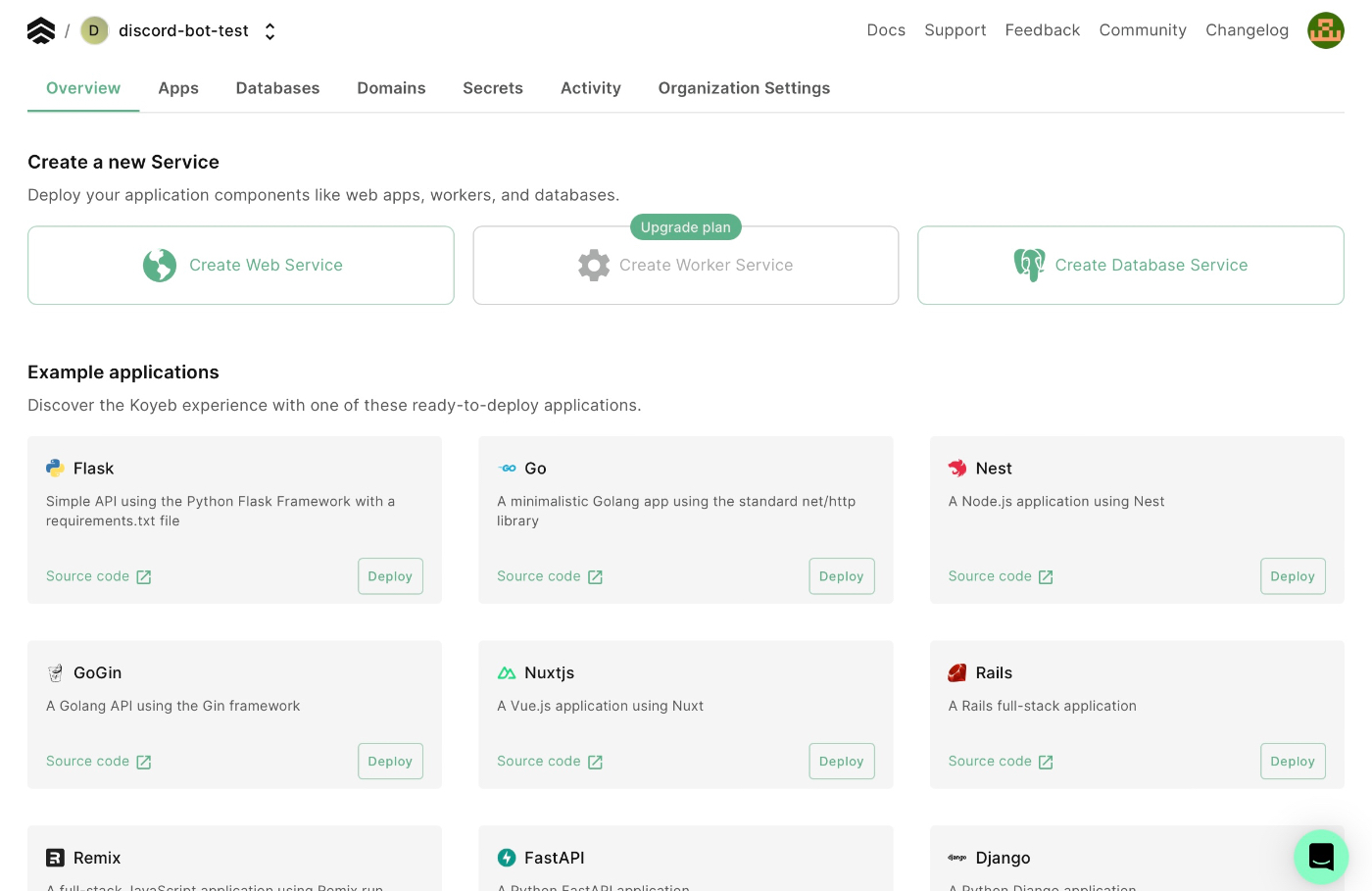1372x891 pixels.
Task: Click the Create a new Service heading
Action: pyautogui.click(x=123, y=163)
